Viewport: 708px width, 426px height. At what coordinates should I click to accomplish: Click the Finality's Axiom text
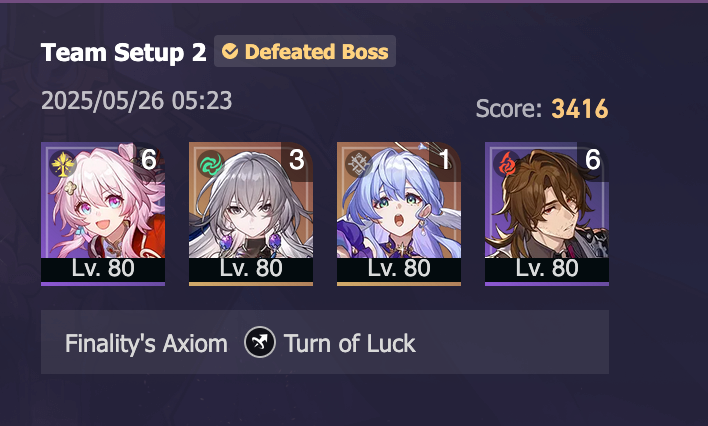[x=146, y=344]
